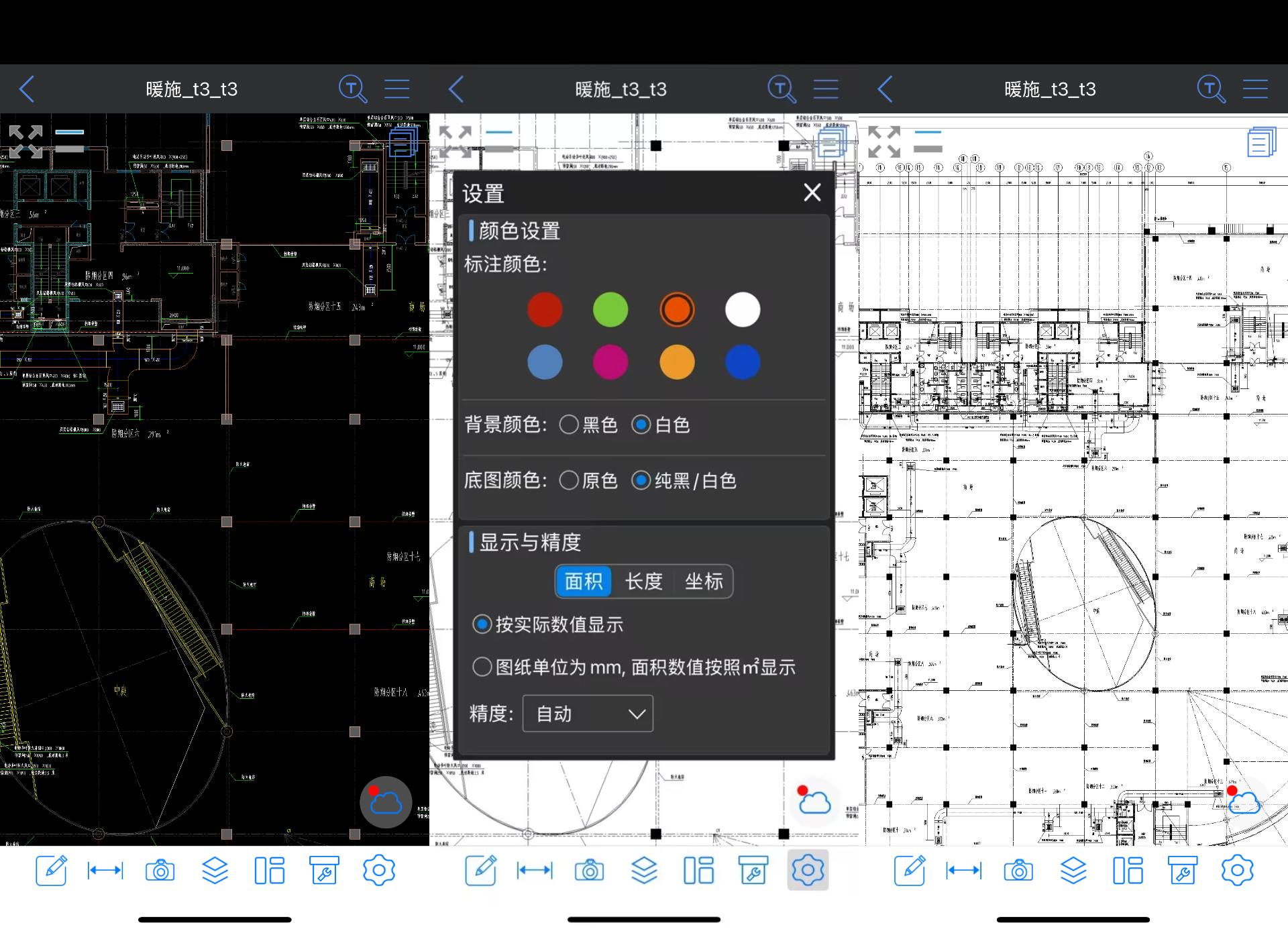Image resolution: width=1288 pixels, height=931 pixels.
Task: Click the fullscreen expand arrows in the right panel
Action: (x=884, y=142)
